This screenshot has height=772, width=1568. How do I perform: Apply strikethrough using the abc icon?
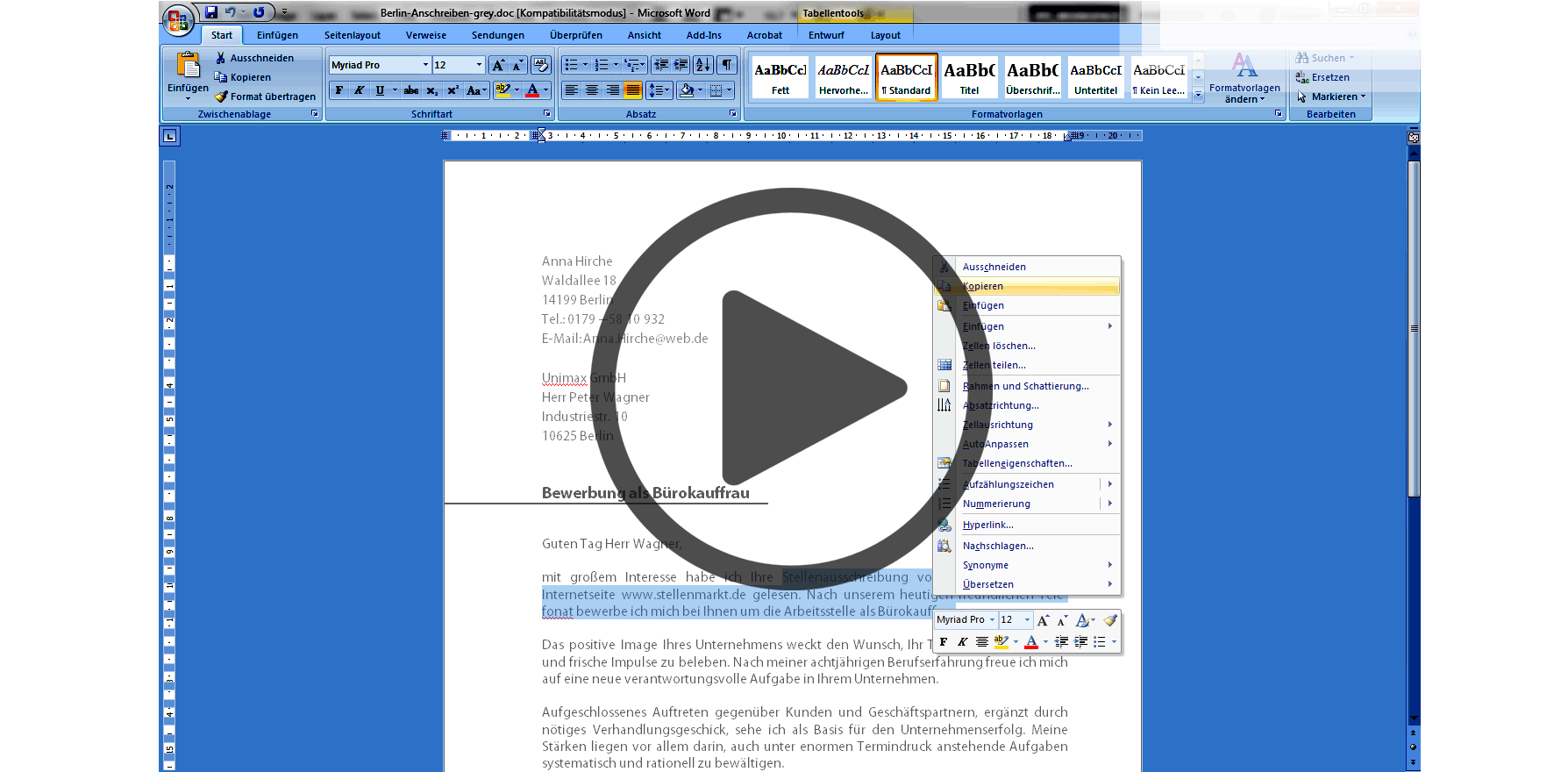click(410, 90)
